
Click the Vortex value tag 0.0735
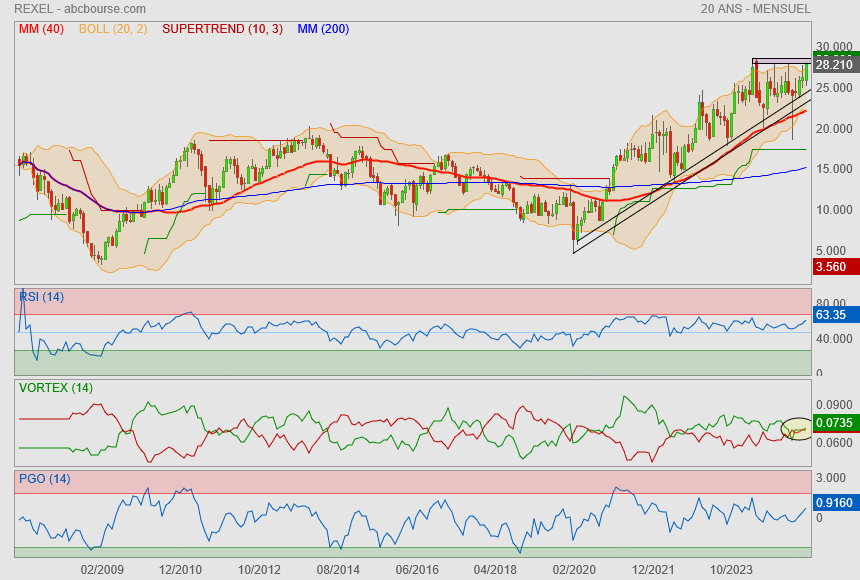tap(834, 423)
